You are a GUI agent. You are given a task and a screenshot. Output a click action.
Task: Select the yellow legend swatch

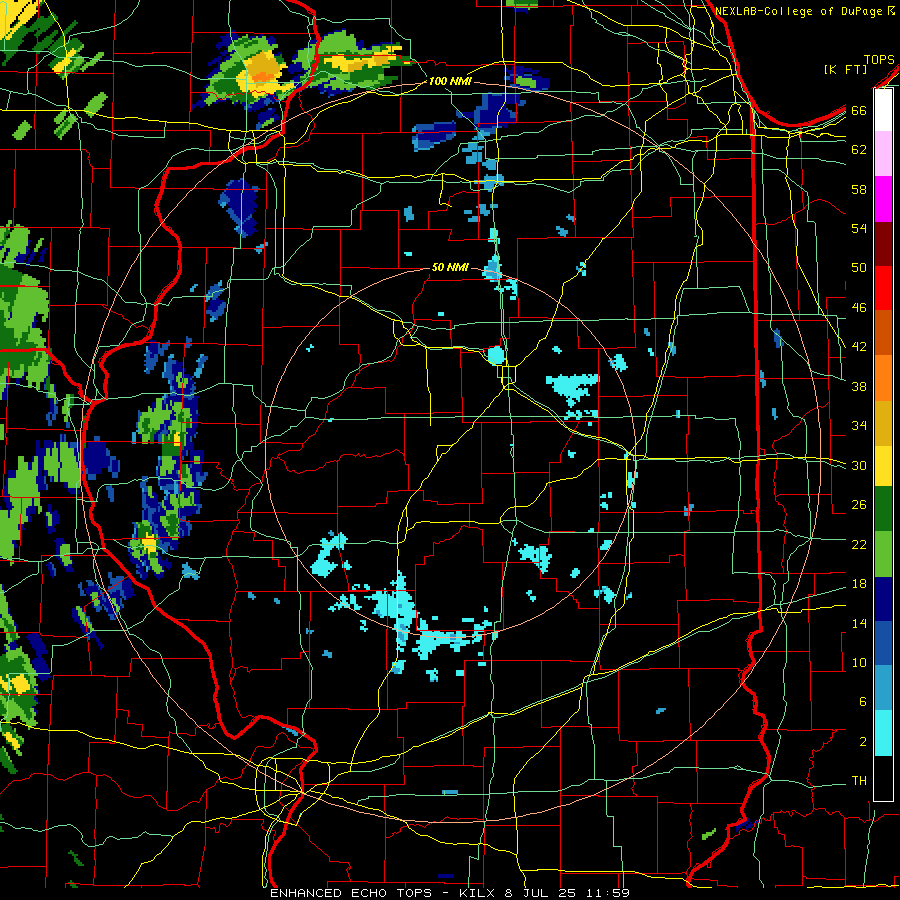pyautogui.click(x=883, y=465)
